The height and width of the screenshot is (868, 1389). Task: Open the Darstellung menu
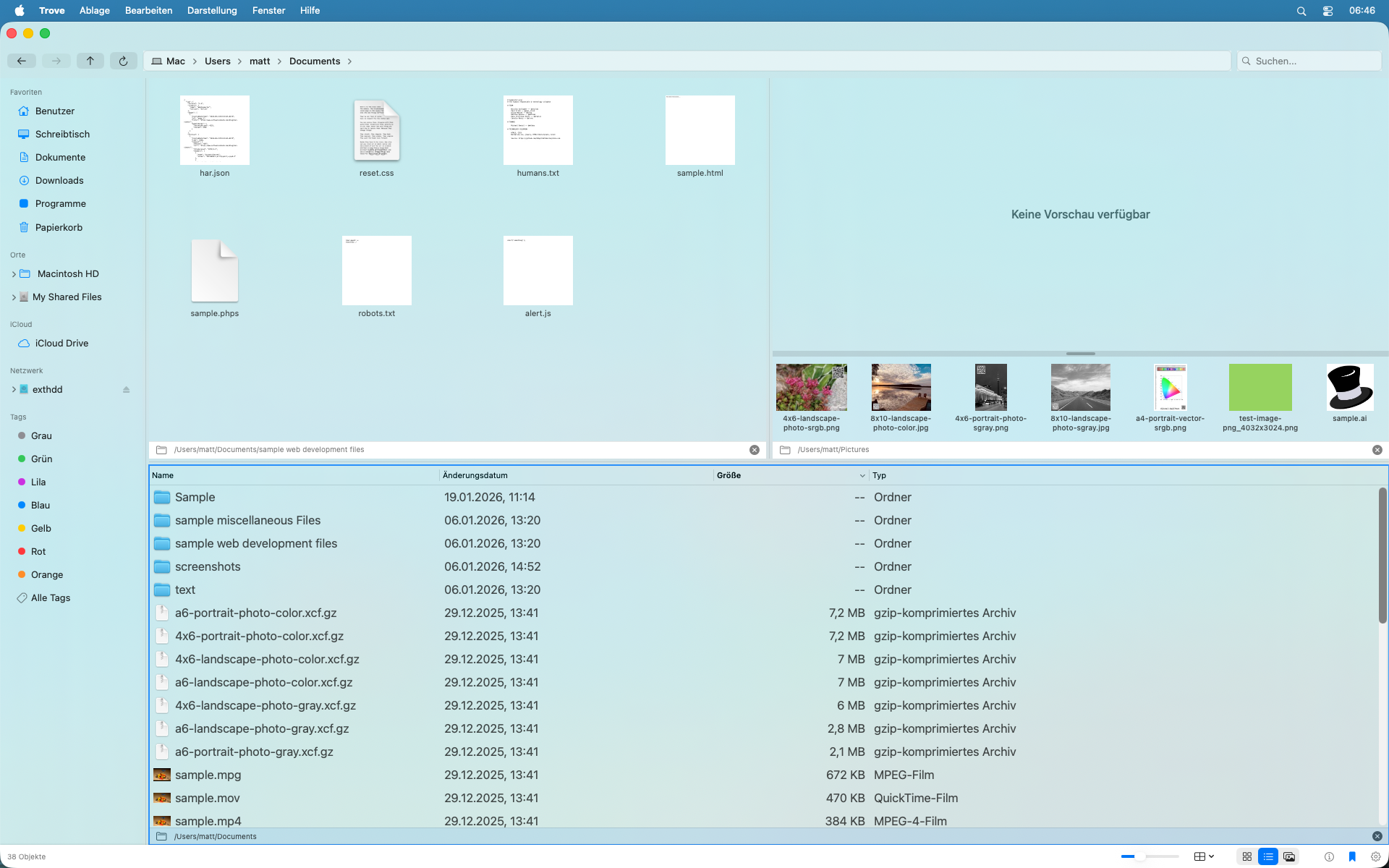coord(212,10)
